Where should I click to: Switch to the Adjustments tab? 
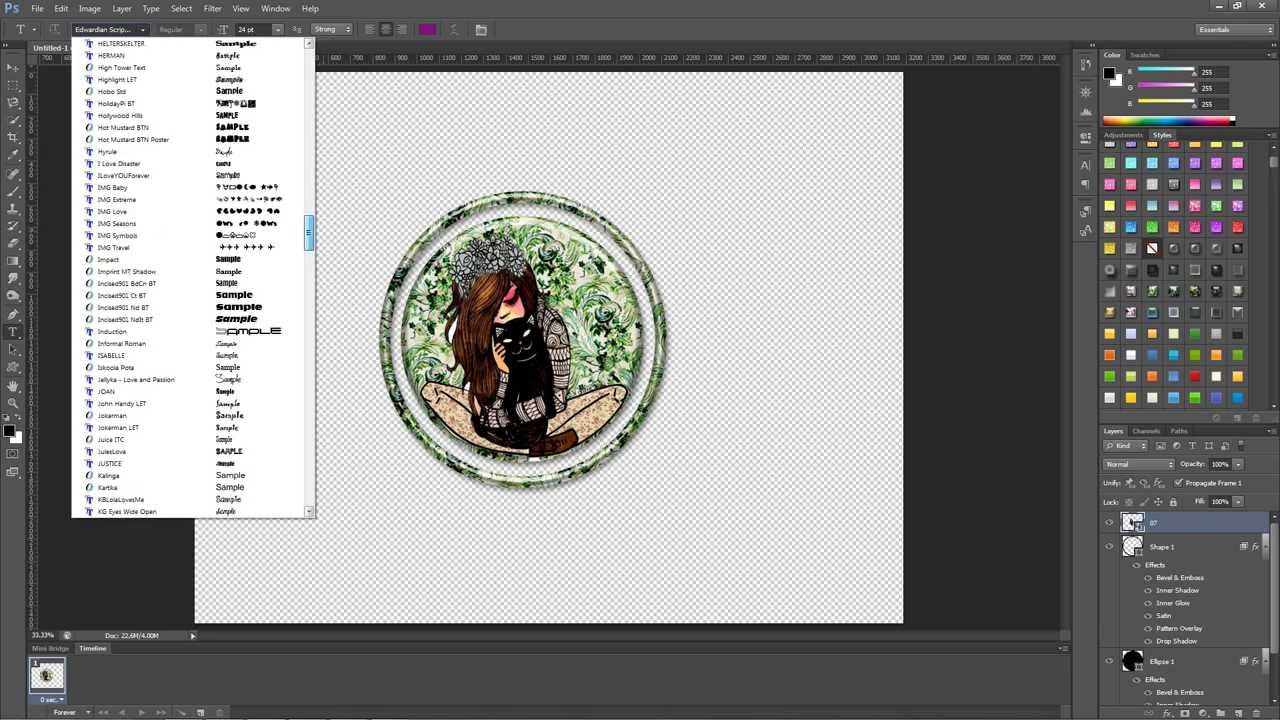point(1123,135)
